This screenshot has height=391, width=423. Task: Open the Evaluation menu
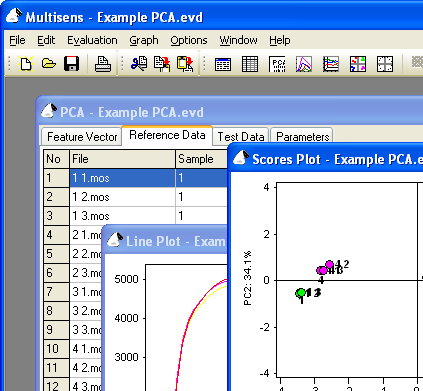point(92,40)
